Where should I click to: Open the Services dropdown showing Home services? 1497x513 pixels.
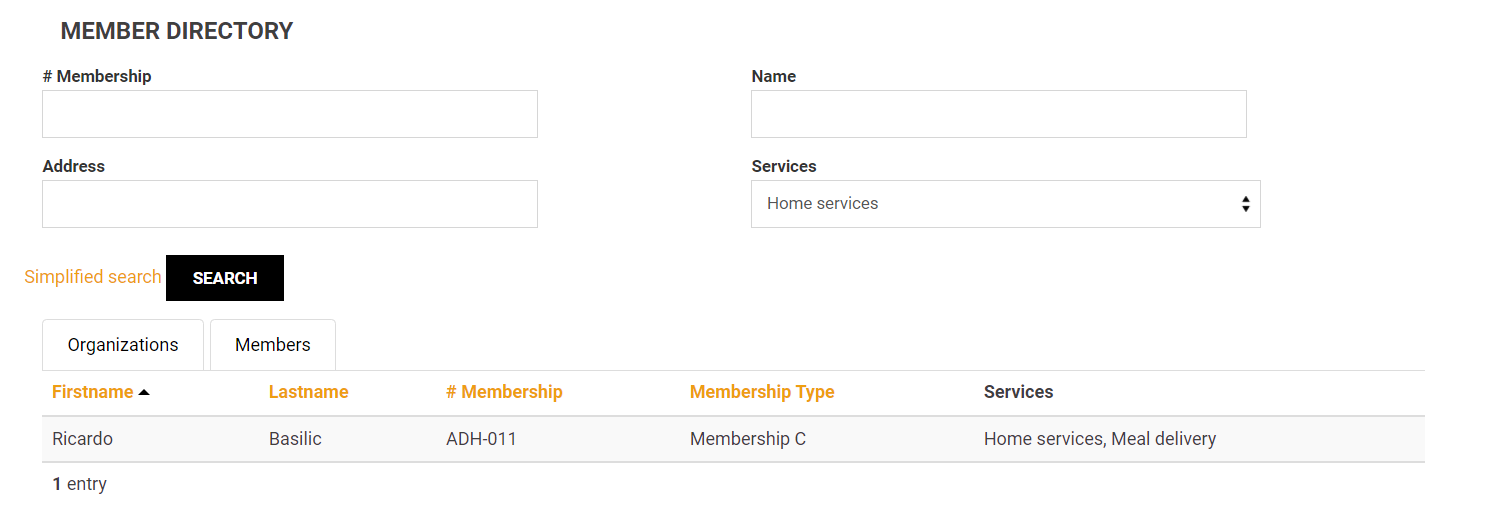point(1005,204)
